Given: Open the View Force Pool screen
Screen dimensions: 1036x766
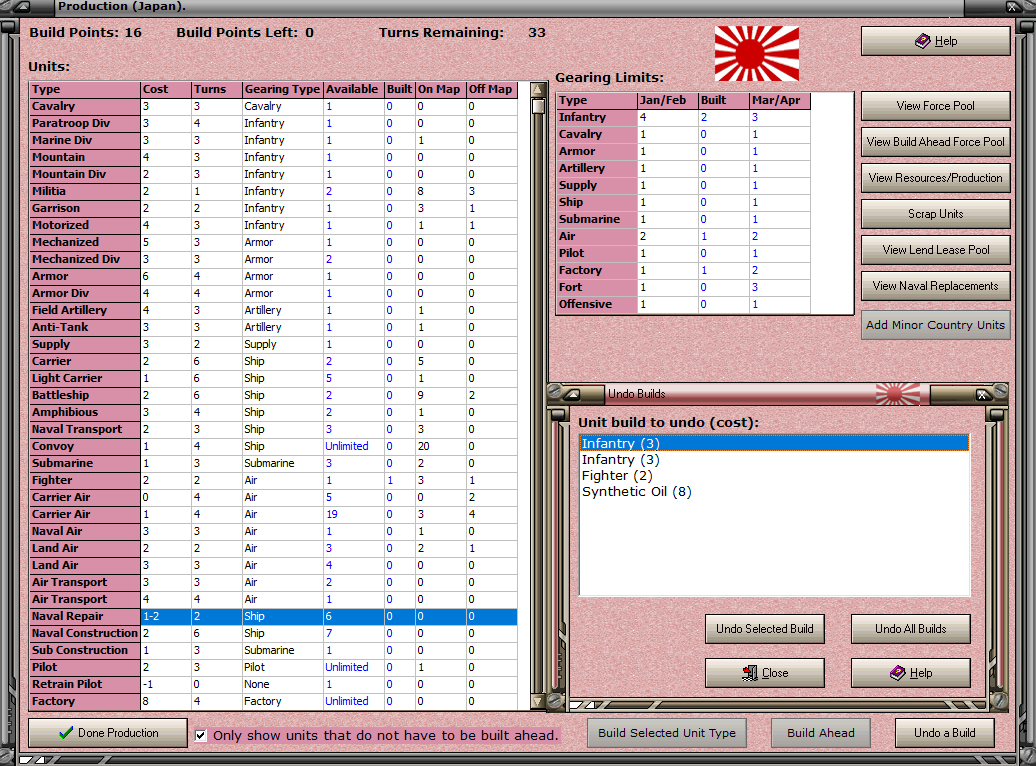Looking at the screenshot, I should point(935,105).
